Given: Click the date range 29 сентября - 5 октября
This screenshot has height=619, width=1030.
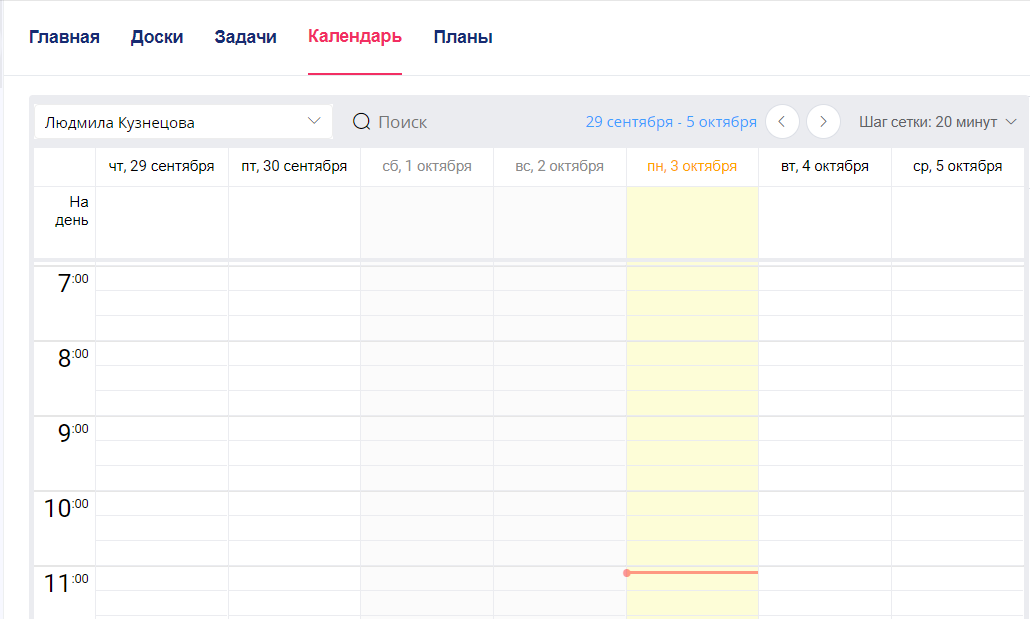Looking at the screenshot, I should pyautogui.click(x=671, y=122).
